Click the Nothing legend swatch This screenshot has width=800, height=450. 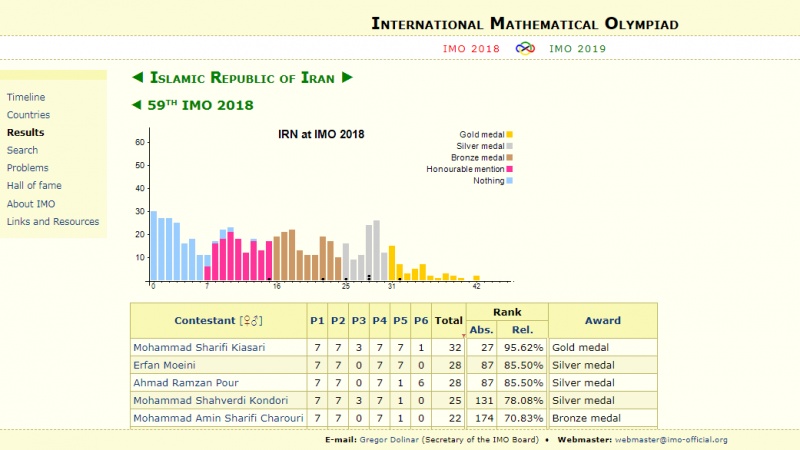509,181
